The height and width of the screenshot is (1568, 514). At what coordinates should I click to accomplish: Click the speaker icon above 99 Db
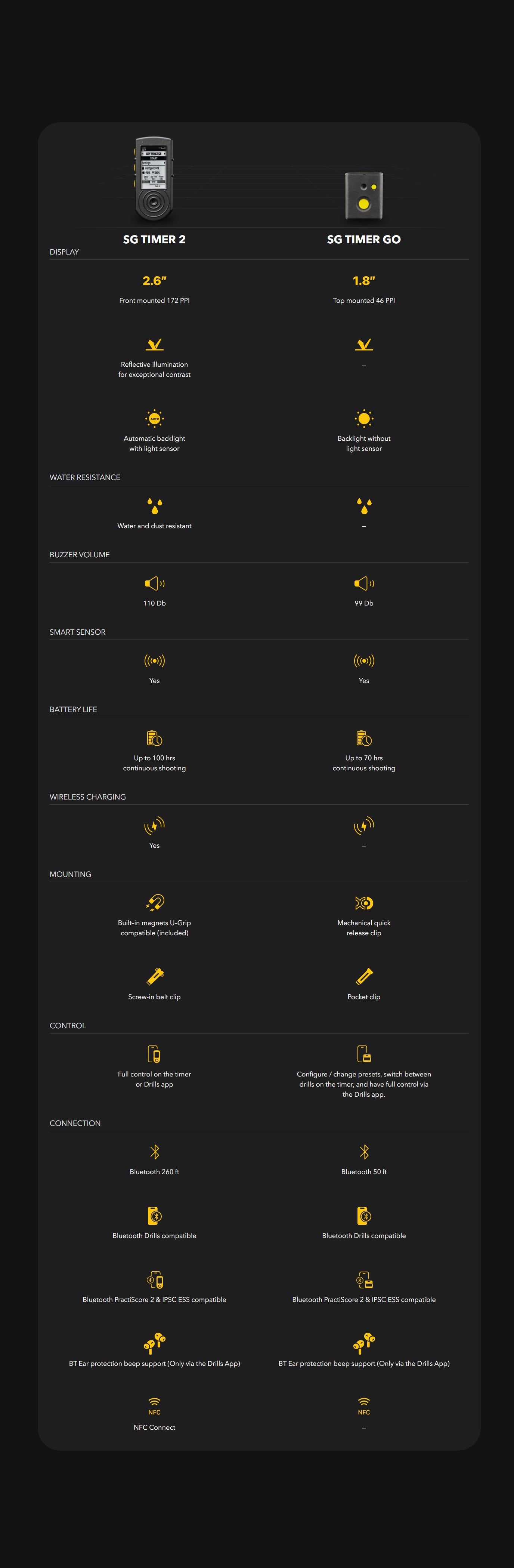(x=364, y=583)
